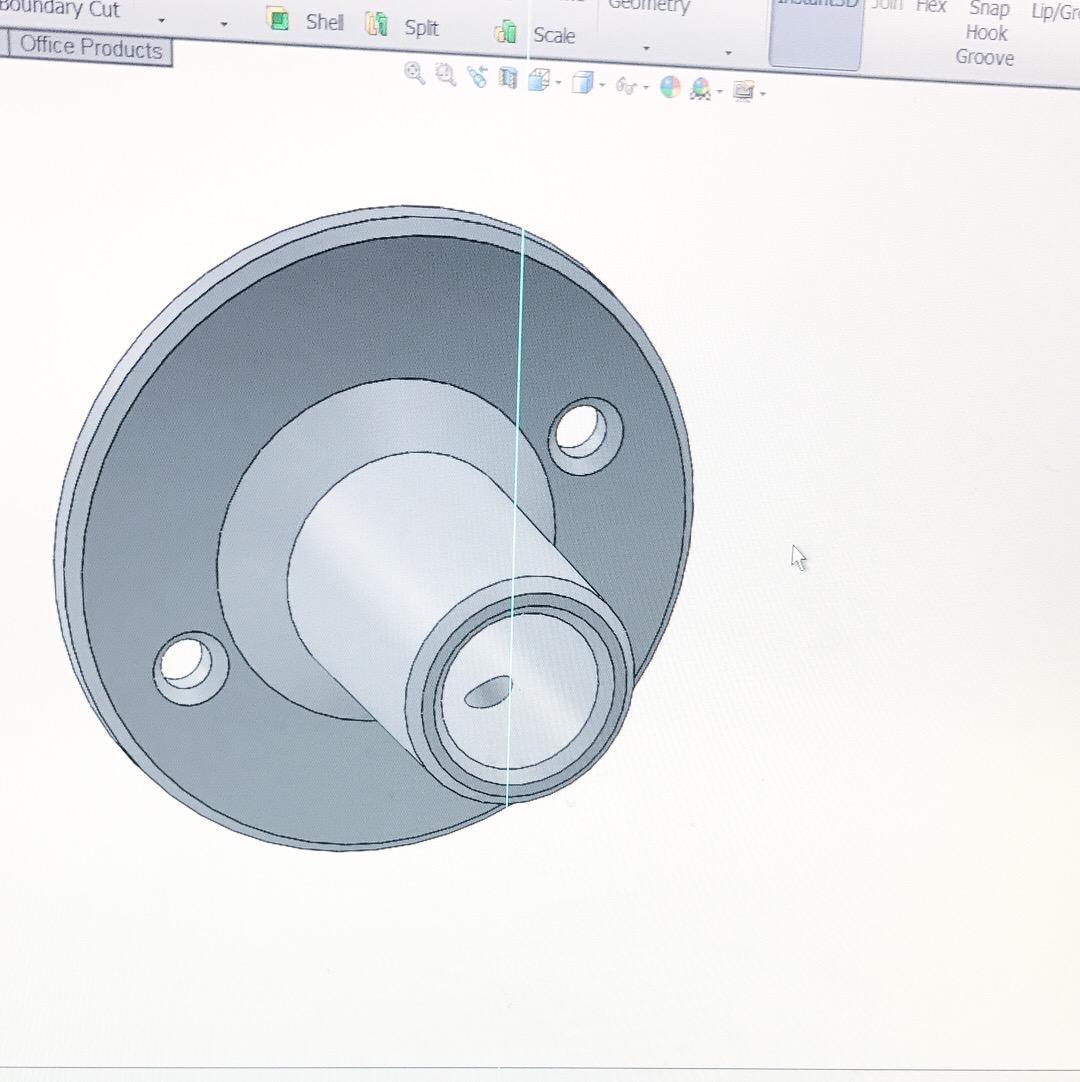Click the Geometry ribbon button
The height and width of the screenshot is (1082, 1080).
(649, 7)
